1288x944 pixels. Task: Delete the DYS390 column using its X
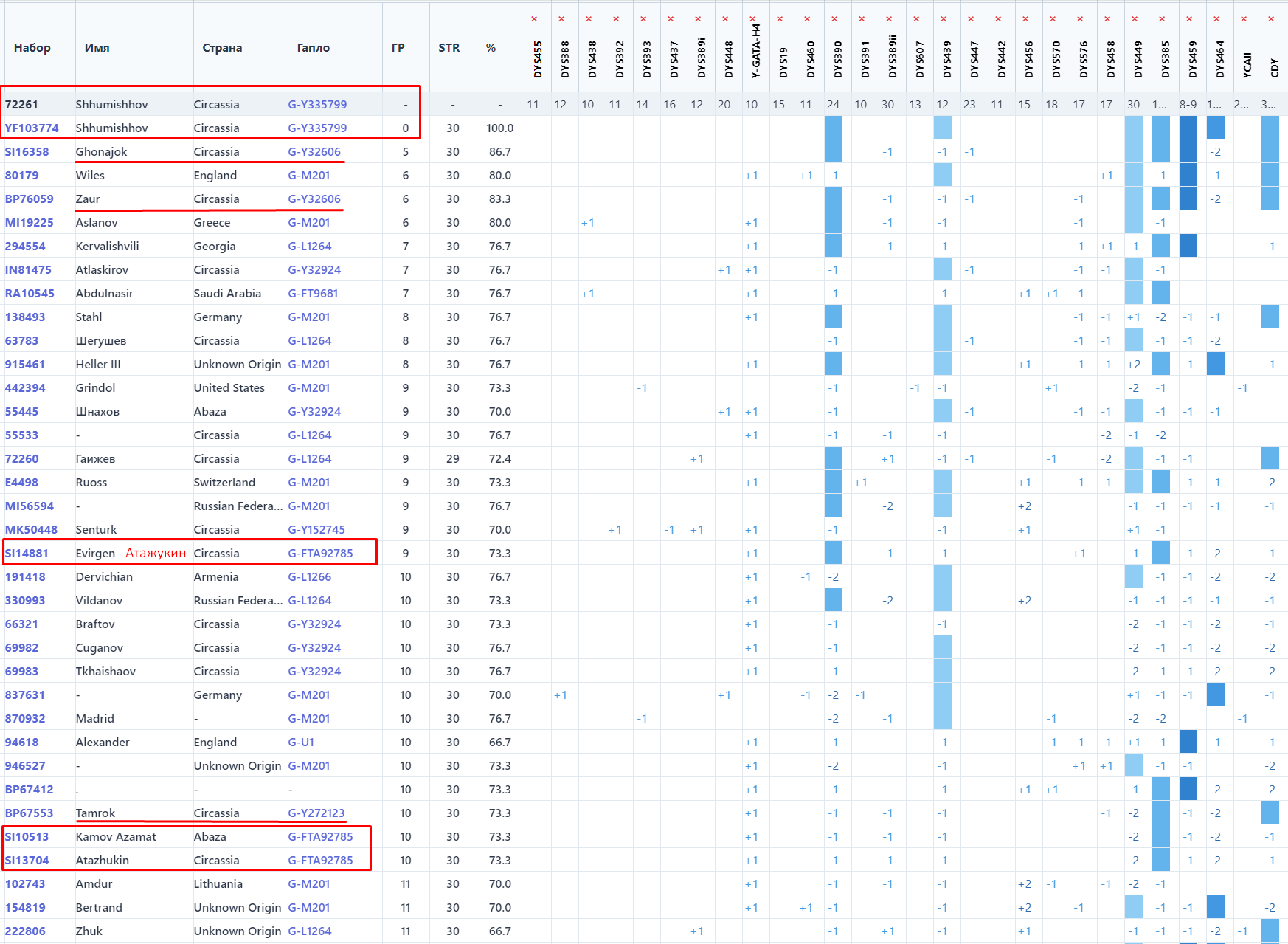(x=834, y=19)
